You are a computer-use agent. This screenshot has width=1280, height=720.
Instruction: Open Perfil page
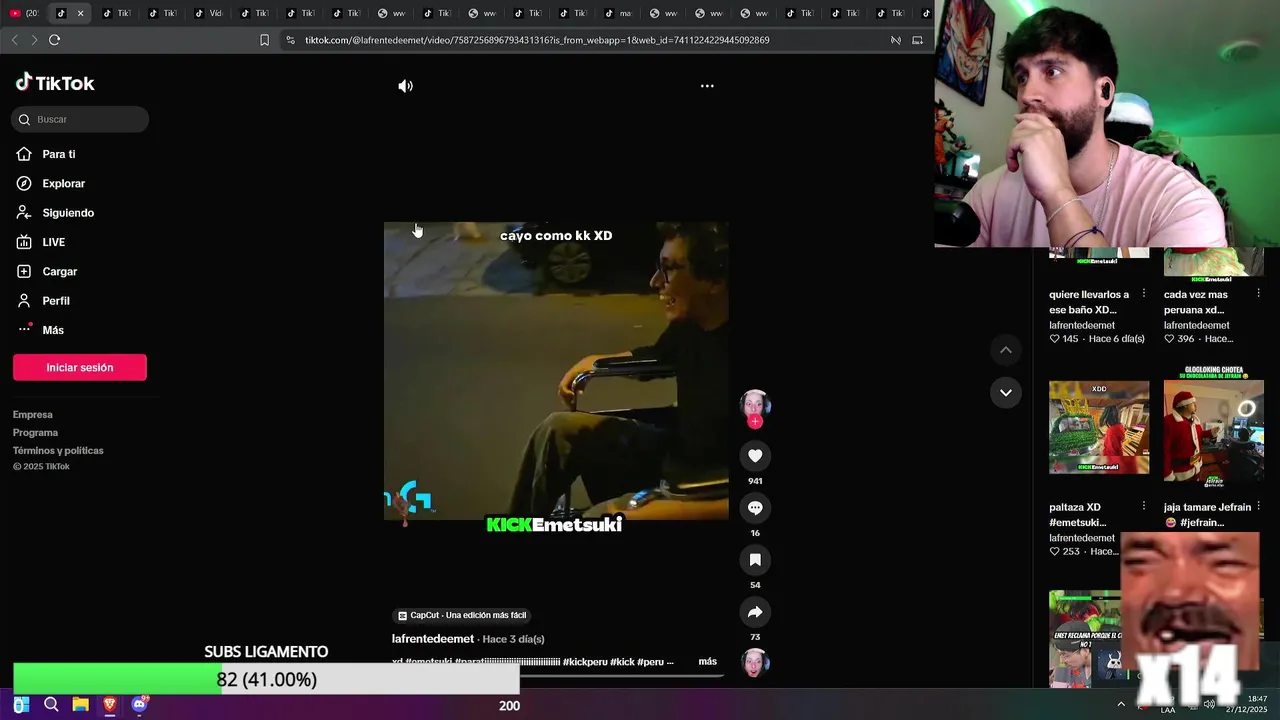(x=44, y=301)
